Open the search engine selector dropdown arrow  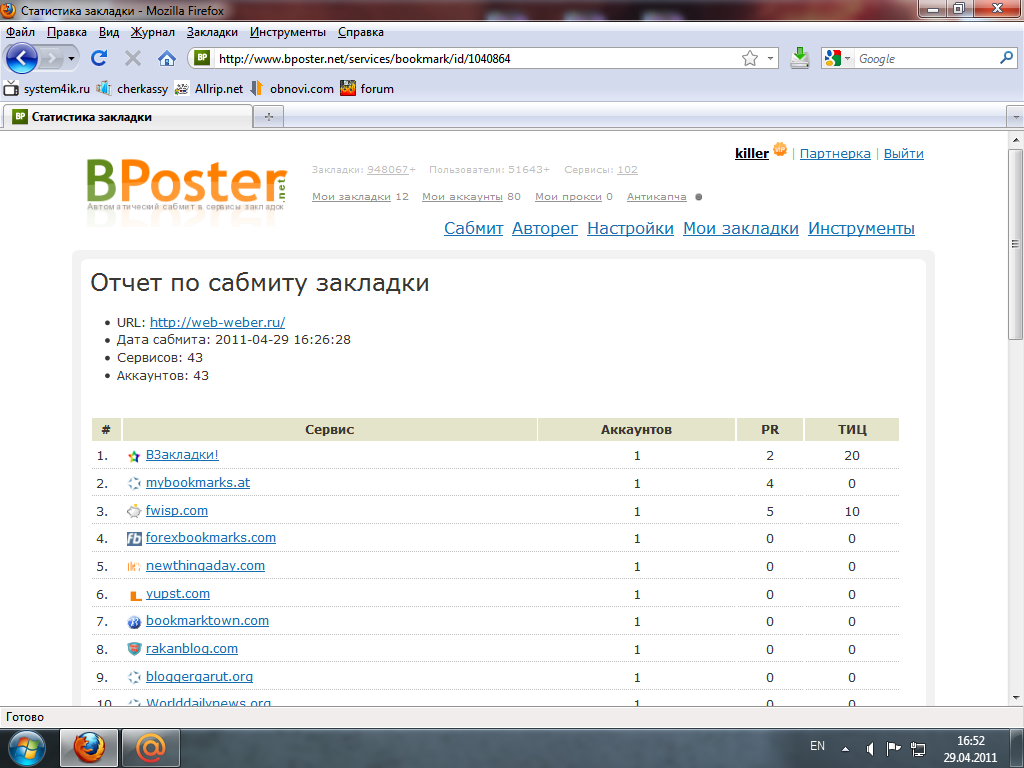point(848,59)
